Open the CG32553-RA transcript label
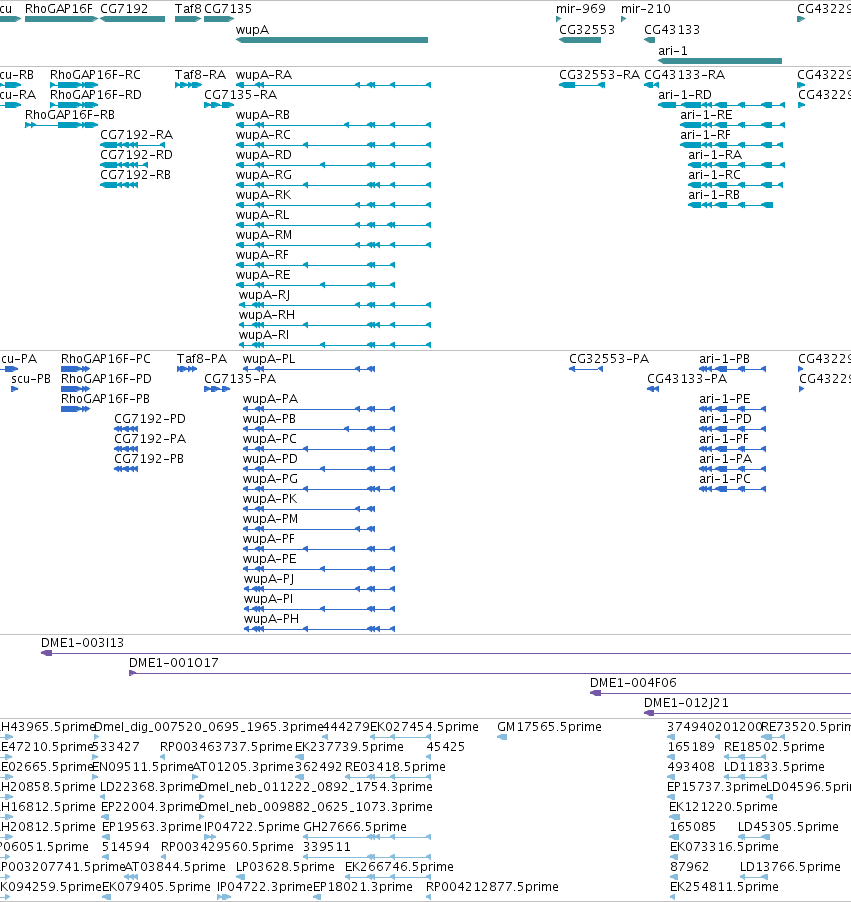The height and width of the screenshot is (902, 851). point(599,75)
